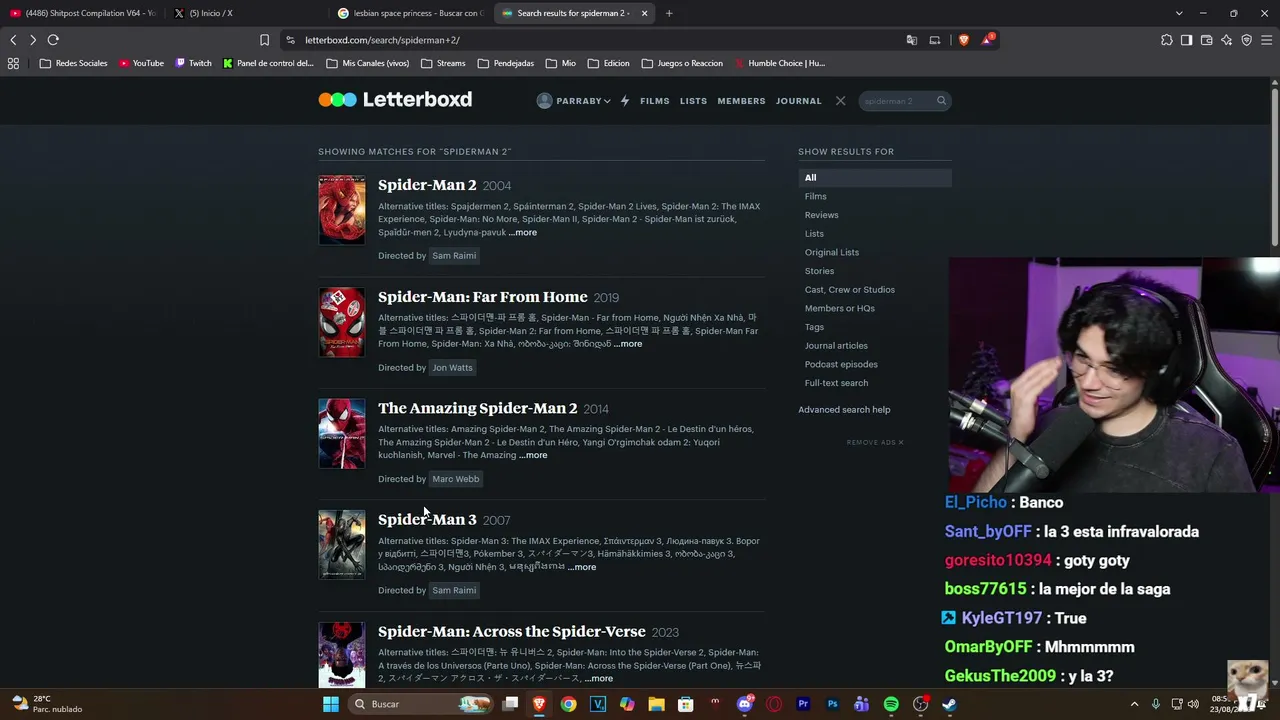This screenshot has width=1280, height=720.
Task: Open the MEMBERS menu
Action: [x=741, y=101]
